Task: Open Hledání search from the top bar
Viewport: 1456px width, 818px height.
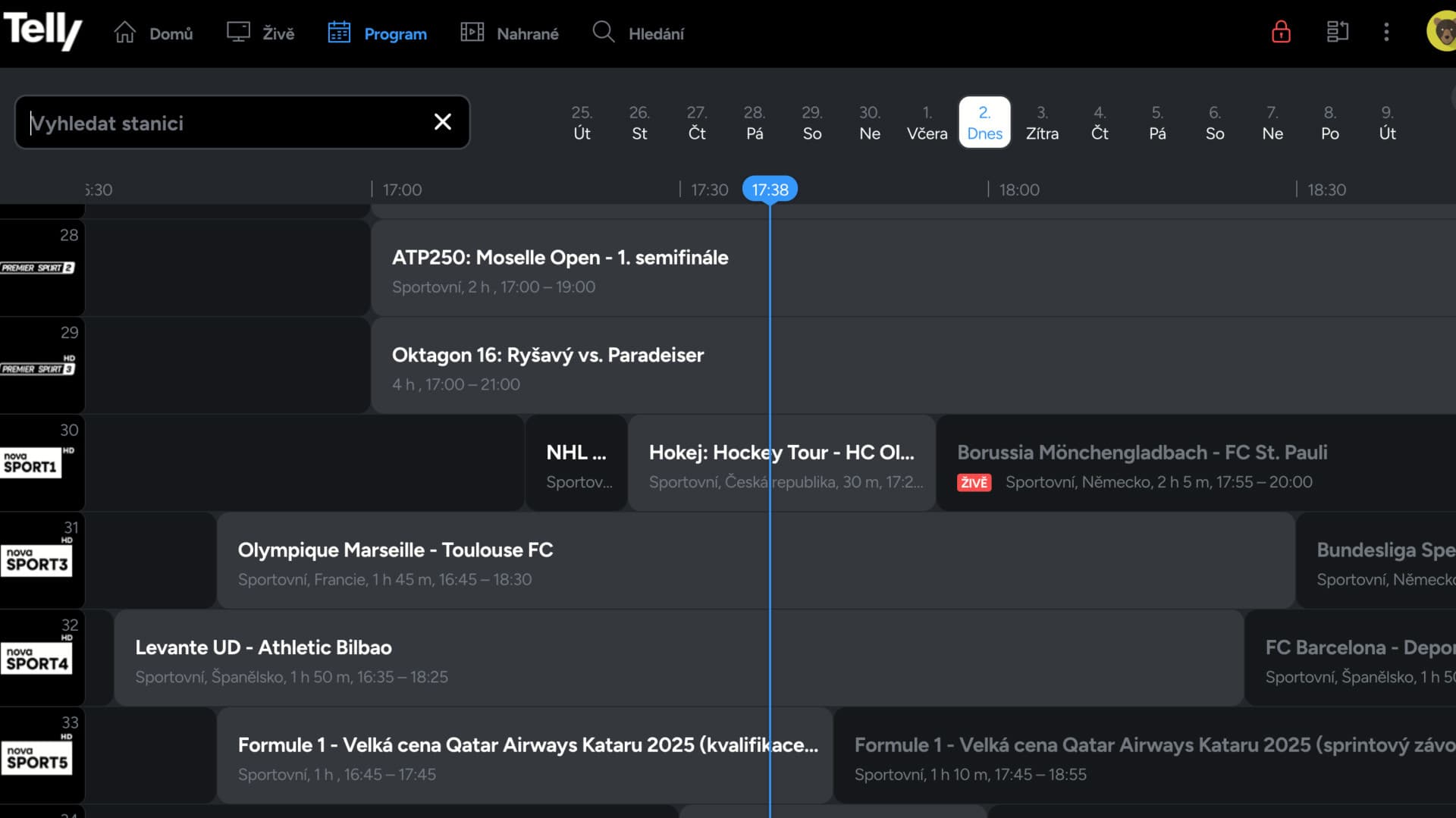Action: (639, 33)
